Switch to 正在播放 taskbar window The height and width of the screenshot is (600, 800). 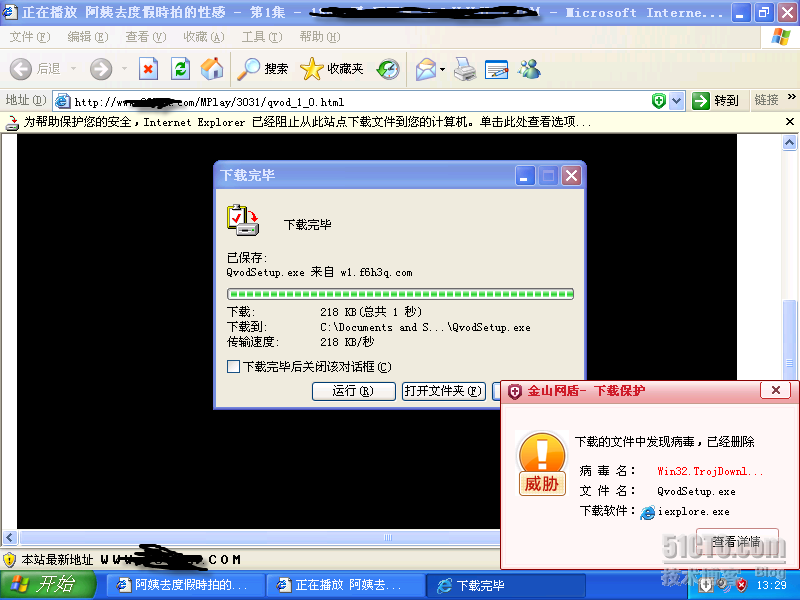(x=345, y=585)
